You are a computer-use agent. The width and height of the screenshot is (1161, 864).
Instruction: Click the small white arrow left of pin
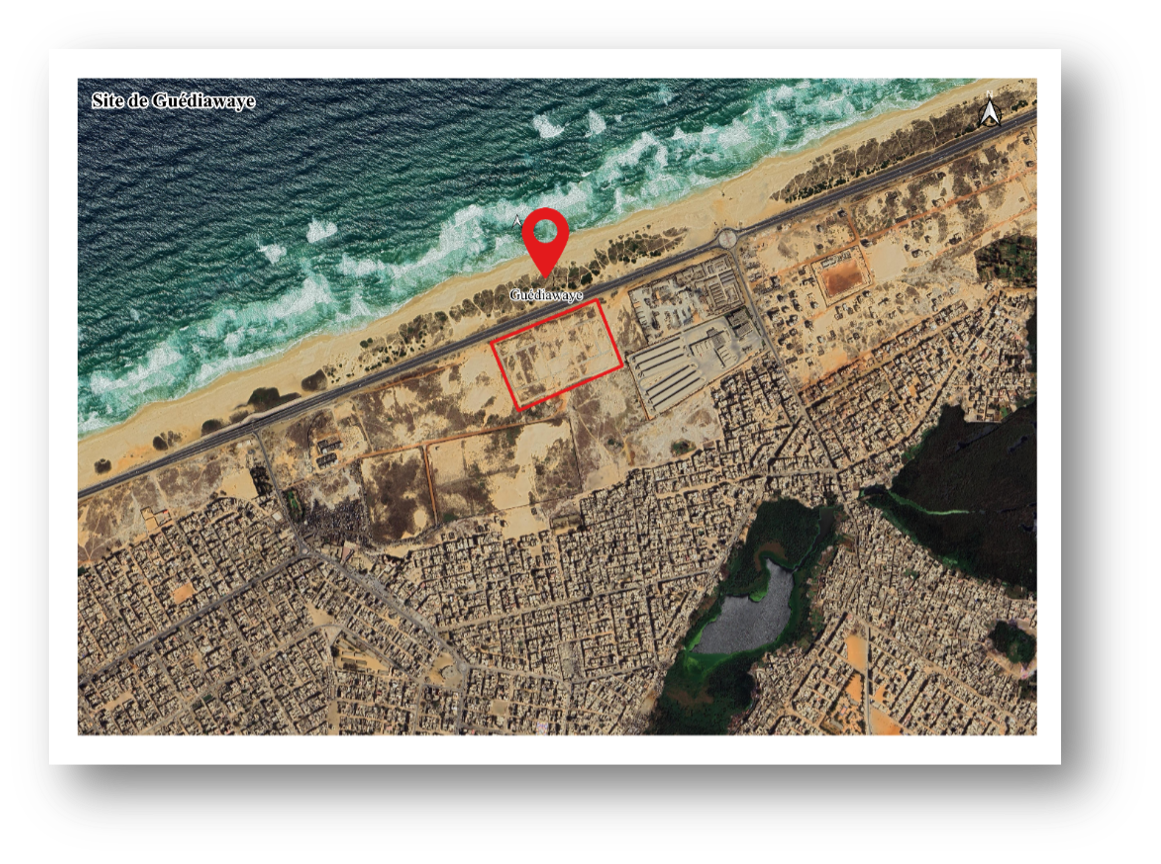click(517, 220)
